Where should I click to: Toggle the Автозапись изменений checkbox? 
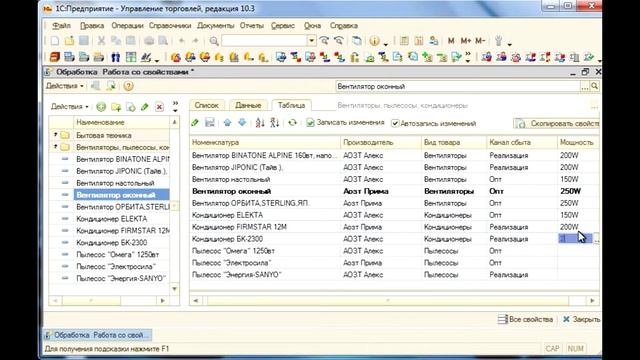point(395,123)
